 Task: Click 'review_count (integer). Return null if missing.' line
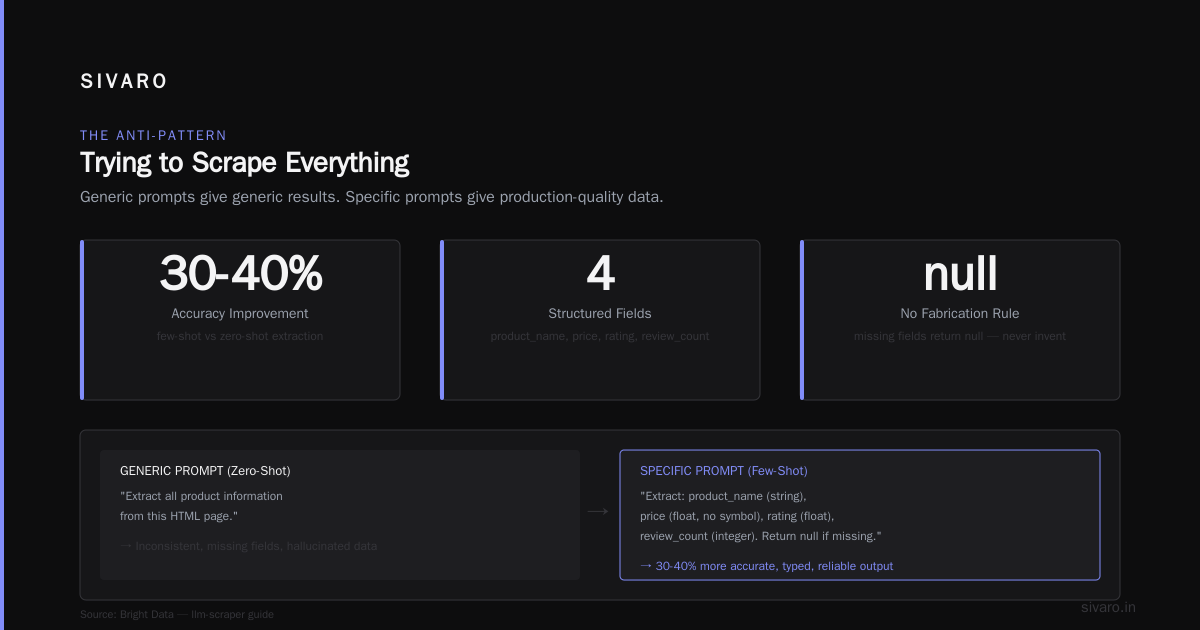pyautogui.click(x=761, y=536)
